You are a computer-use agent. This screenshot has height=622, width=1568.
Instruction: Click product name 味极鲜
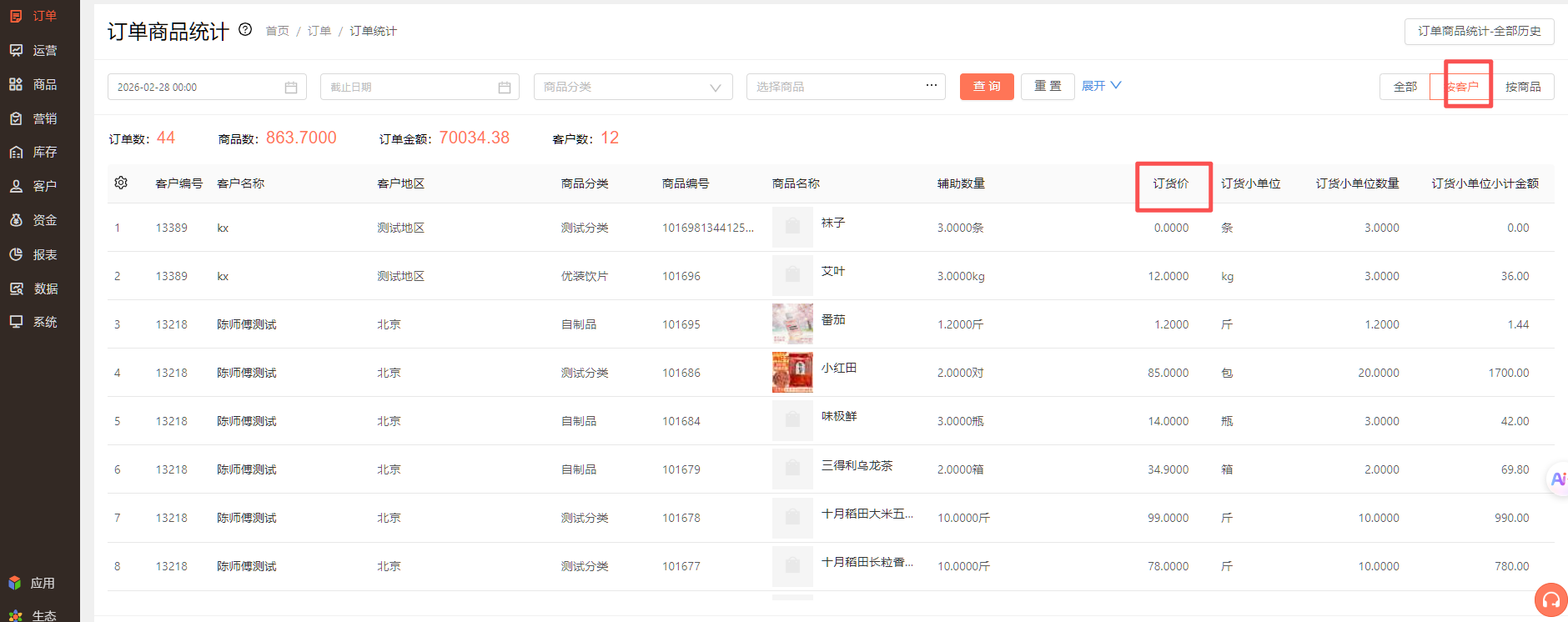pyautogui.click(x=839, y=416)
